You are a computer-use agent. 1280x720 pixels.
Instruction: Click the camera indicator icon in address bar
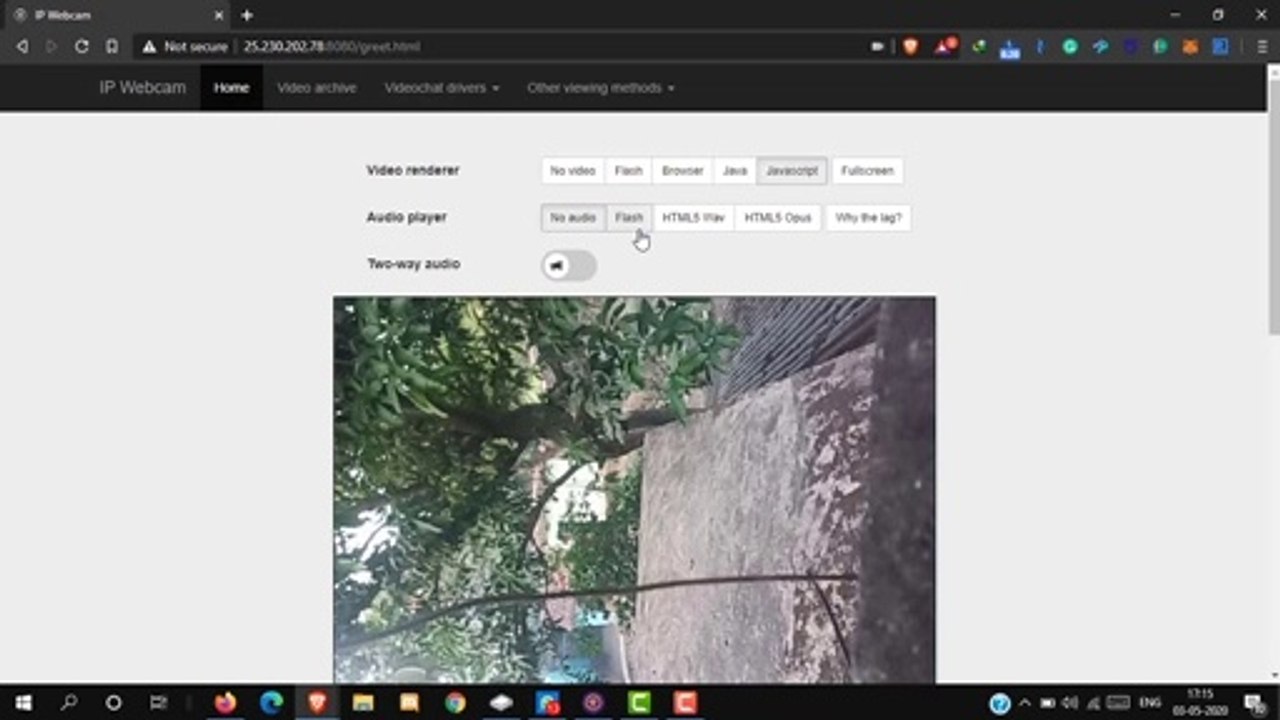(878, 46)
